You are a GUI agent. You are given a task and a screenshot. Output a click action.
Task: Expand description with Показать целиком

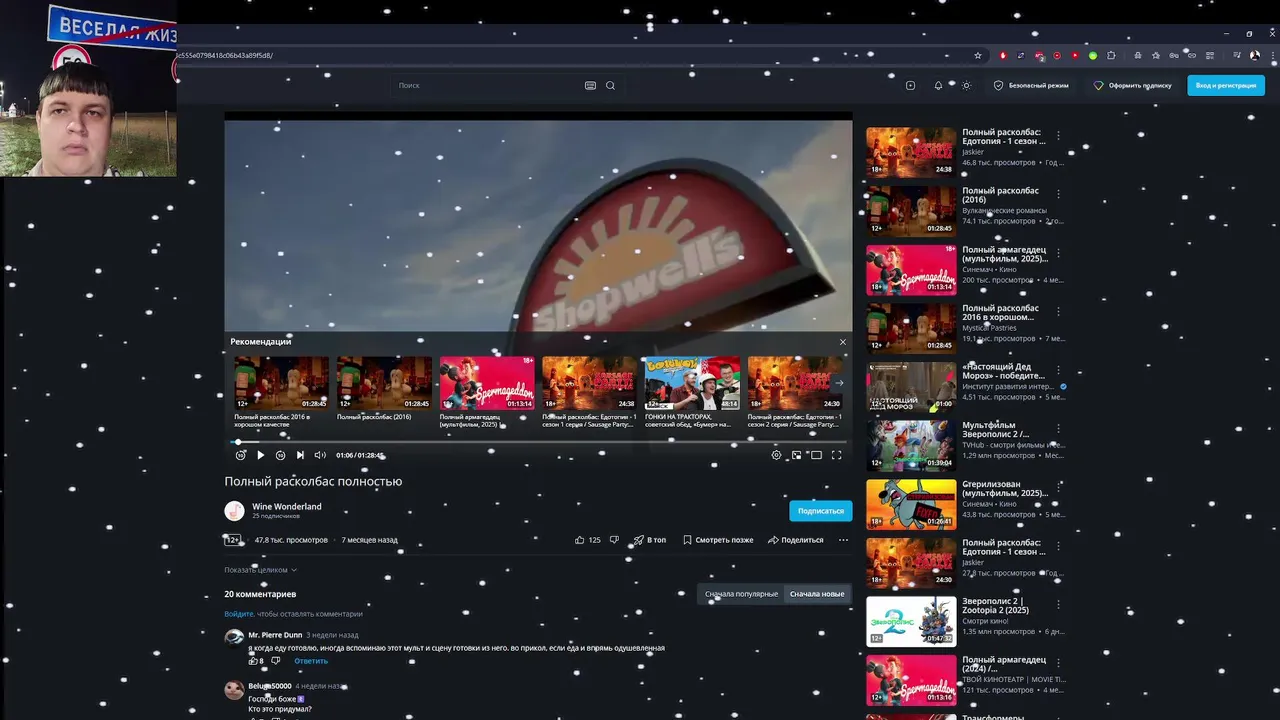point(260,570)
